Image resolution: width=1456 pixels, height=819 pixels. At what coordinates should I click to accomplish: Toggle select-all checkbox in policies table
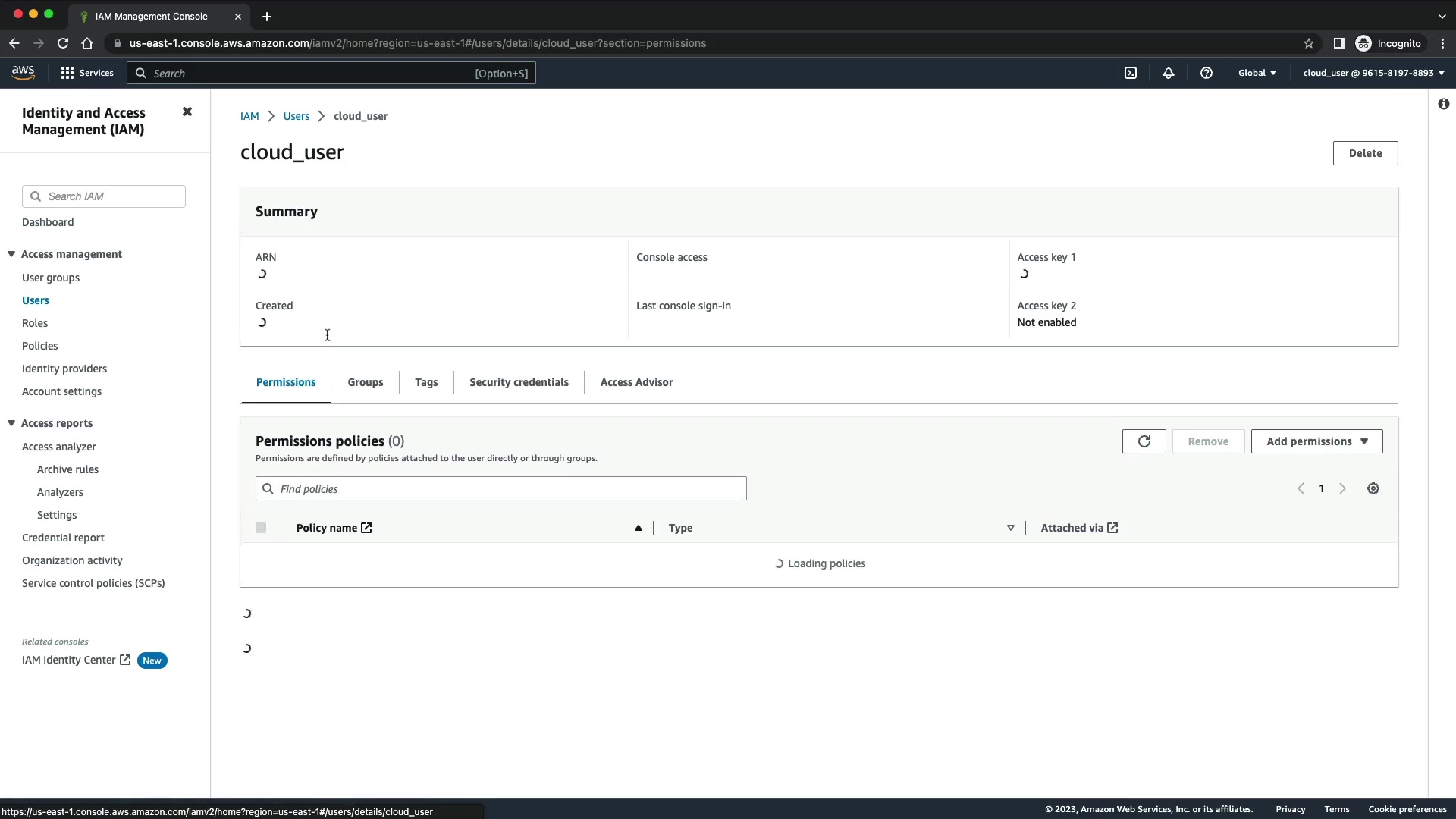(x=261, y=528)
